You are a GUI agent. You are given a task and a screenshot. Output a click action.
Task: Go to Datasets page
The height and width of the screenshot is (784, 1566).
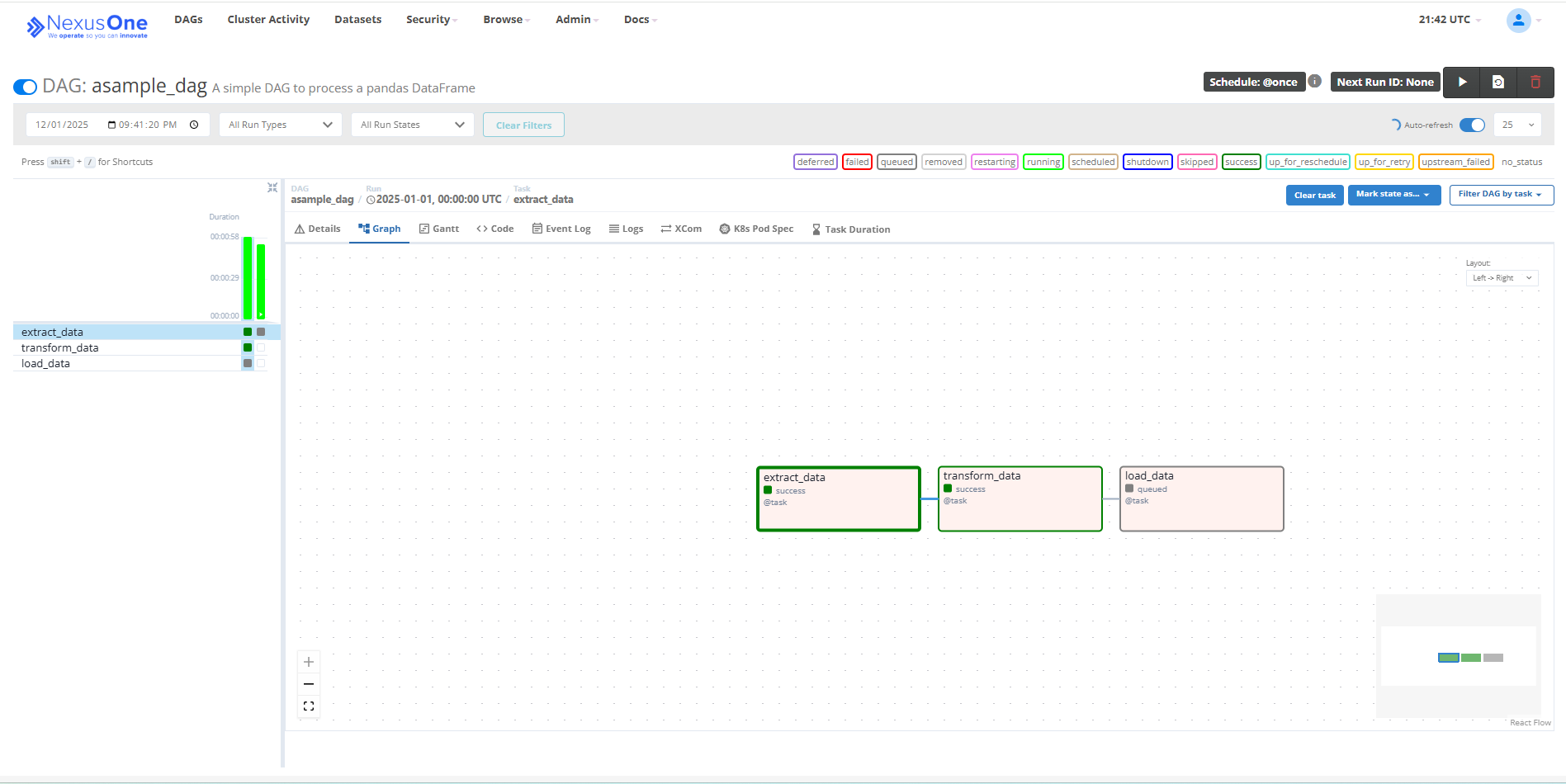pyautogui.click(x=357, y=20)
